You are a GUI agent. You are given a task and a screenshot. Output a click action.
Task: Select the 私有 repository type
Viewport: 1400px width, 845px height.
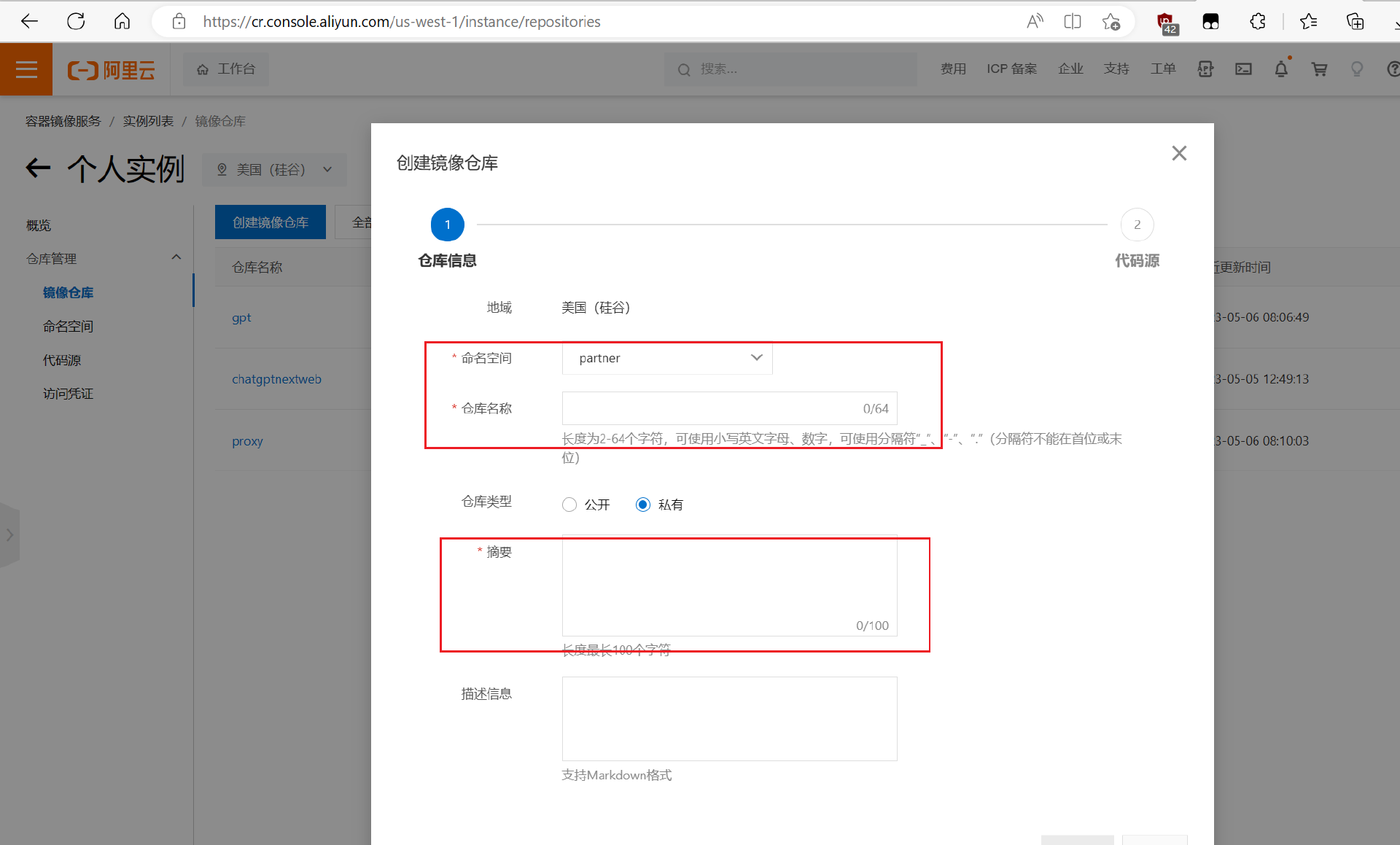[642, 505]
